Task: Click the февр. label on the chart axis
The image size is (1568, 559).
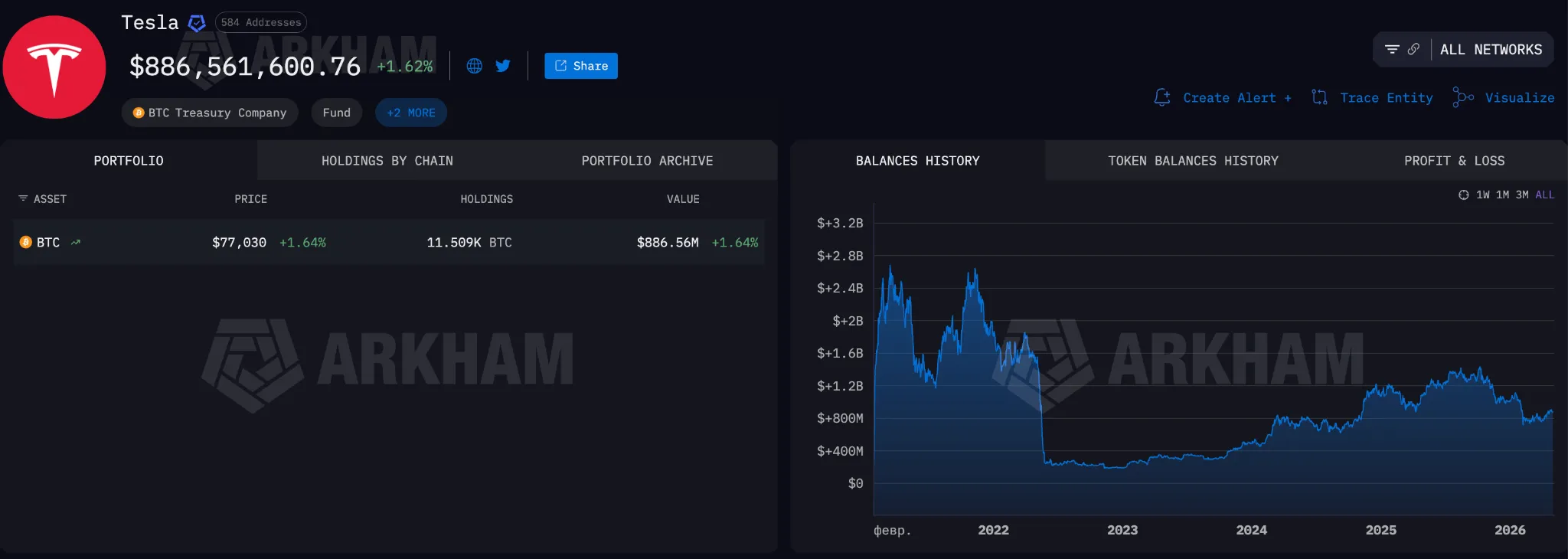Action: tap(893, 530)
